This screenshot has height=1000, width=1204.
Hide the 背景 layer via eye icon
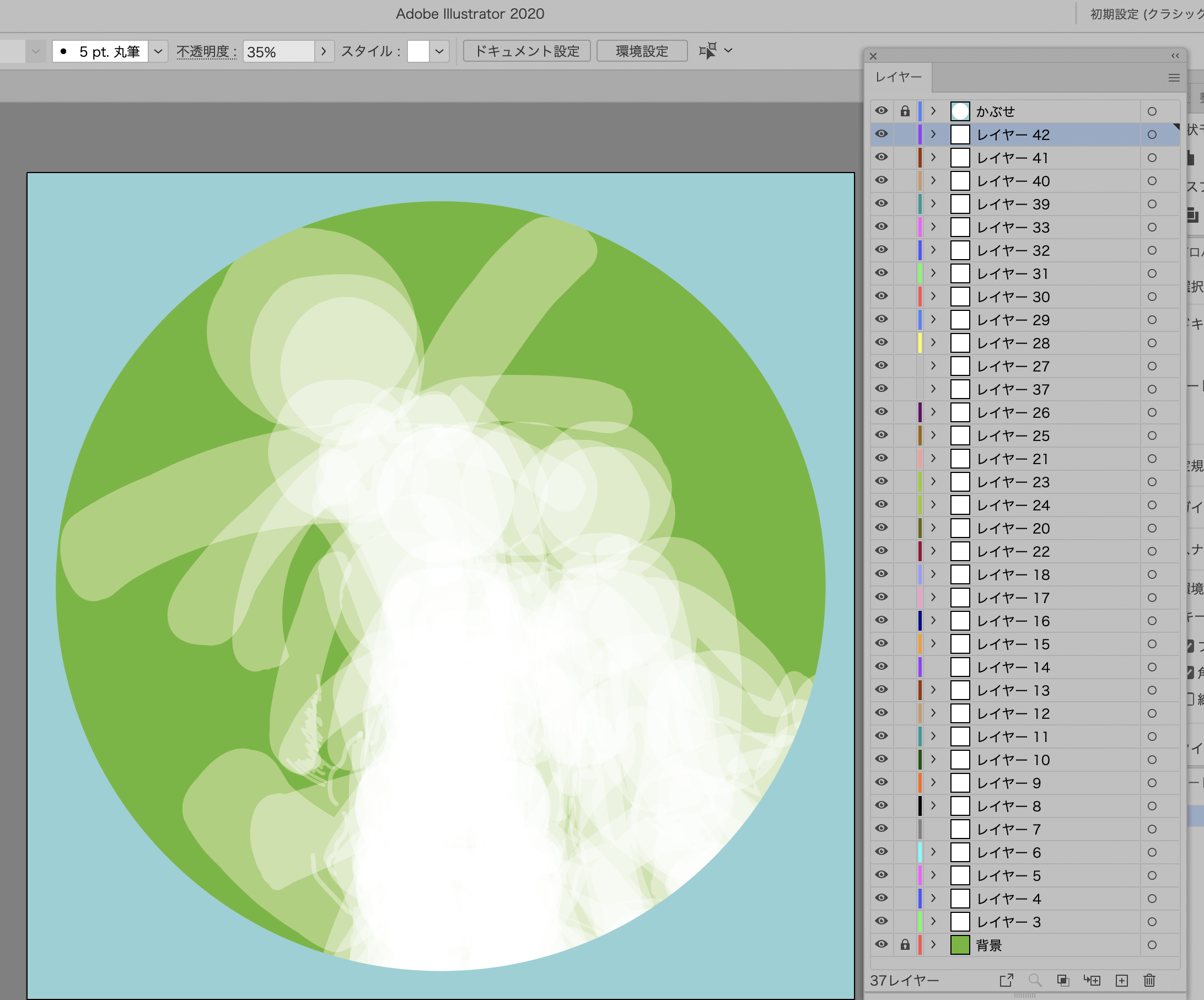point(882,944)
